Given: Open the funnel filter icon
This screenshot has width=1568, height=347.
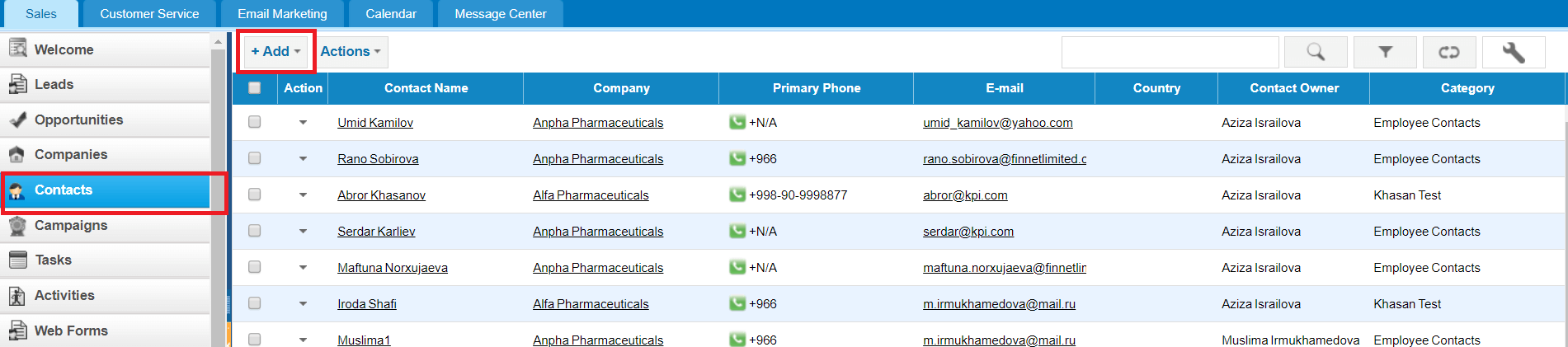Looking at the screenshot, I should click(x=1386, y=52).
